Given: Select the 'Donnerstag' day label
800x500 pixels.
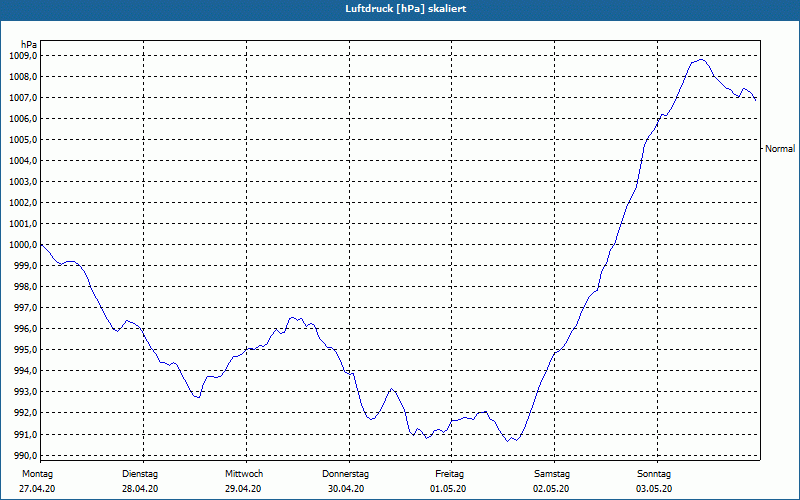Looking at the screenshot, I should tap(345, 474).
